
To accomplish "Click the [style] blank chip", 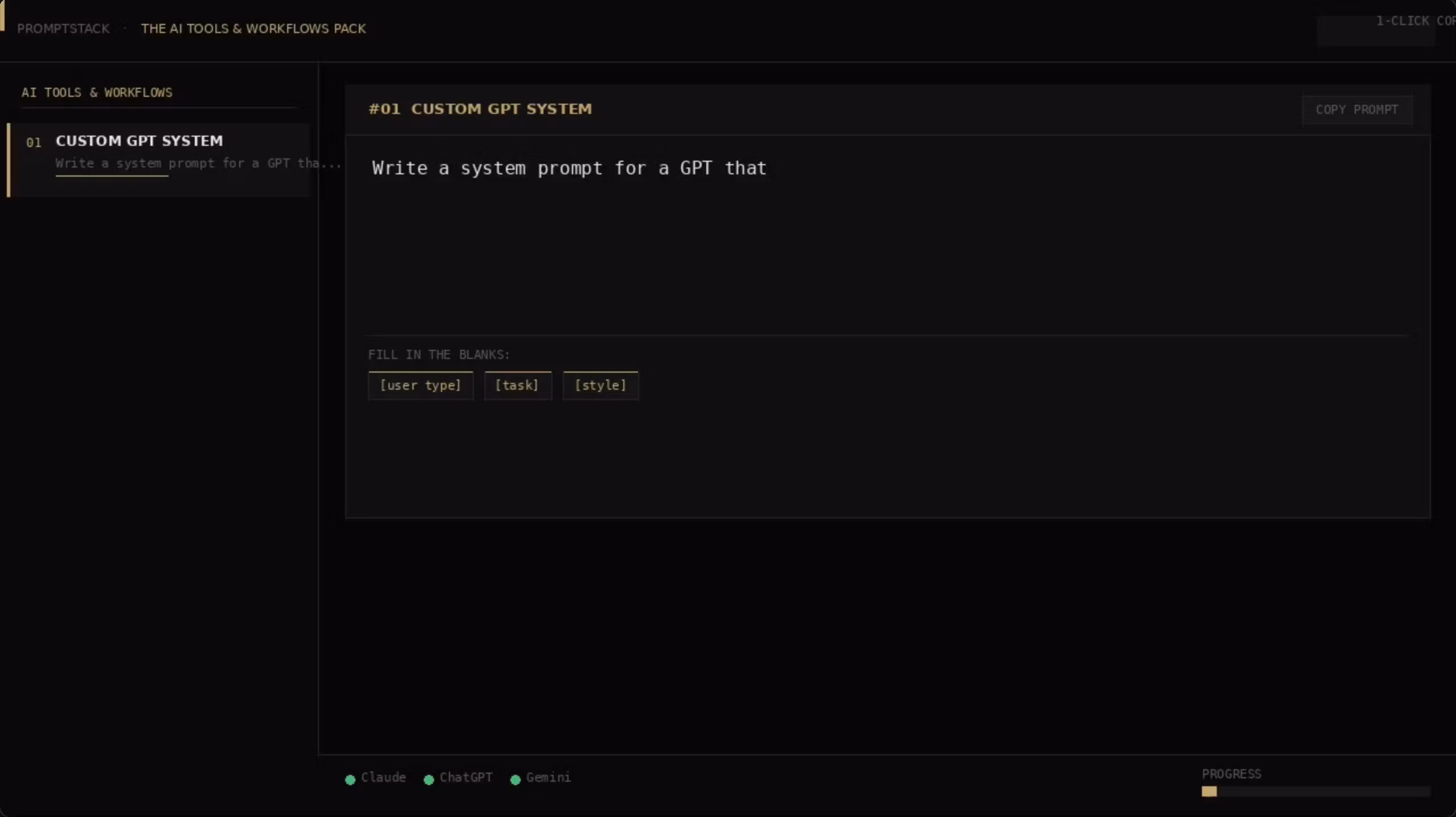I will coord(600,386).
